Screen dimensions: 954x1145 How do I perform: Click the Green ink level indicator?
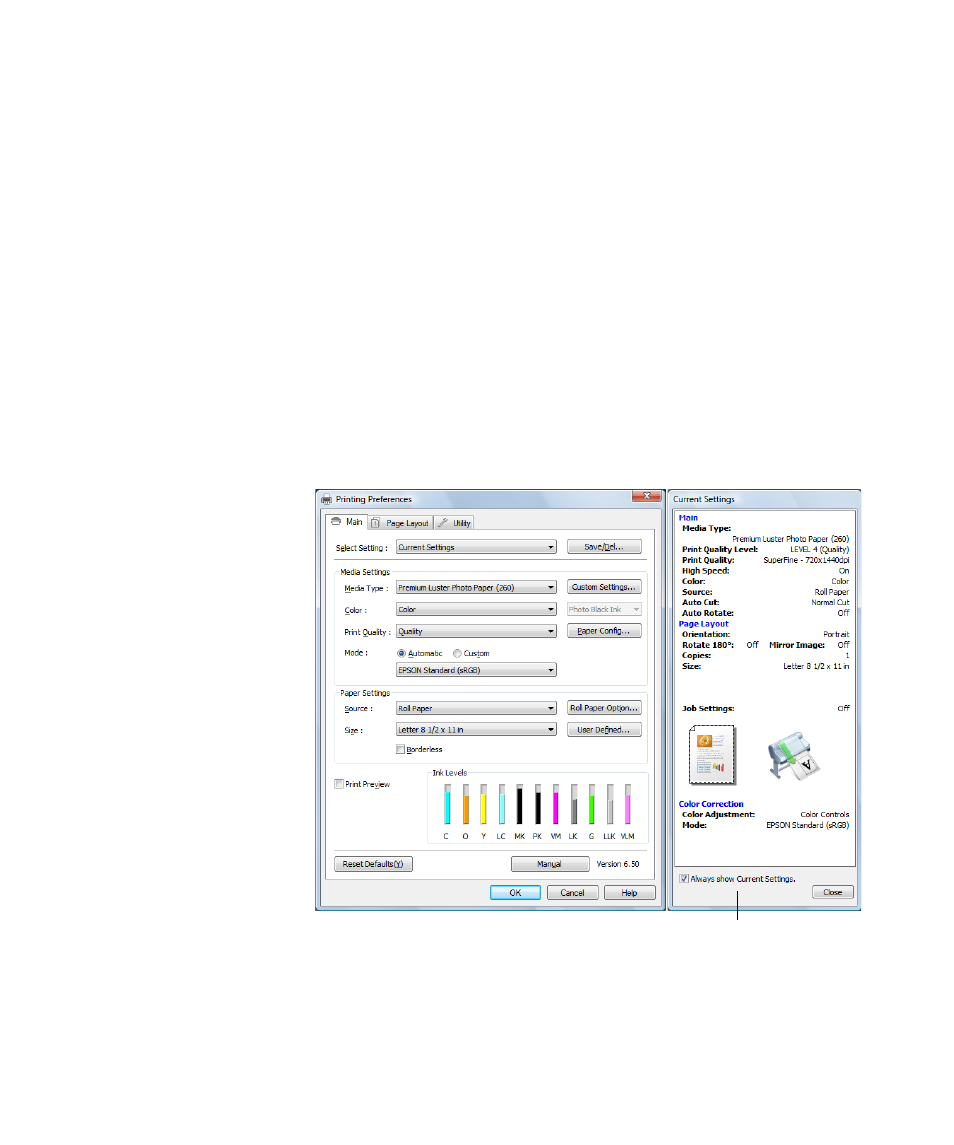[592, 804]
